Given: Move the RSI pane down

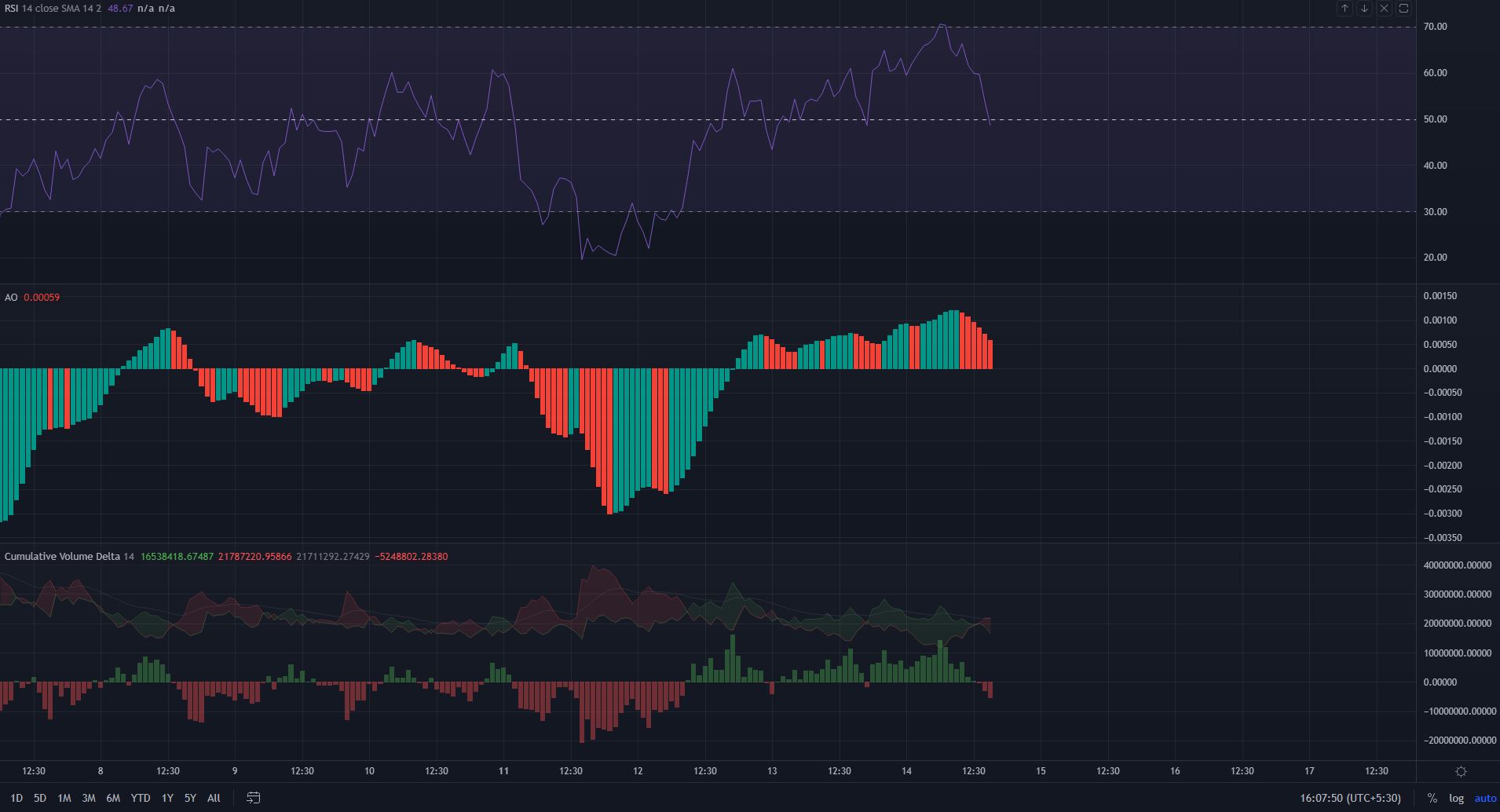Looking at the screenshot, I should [x=1364, y=9].
